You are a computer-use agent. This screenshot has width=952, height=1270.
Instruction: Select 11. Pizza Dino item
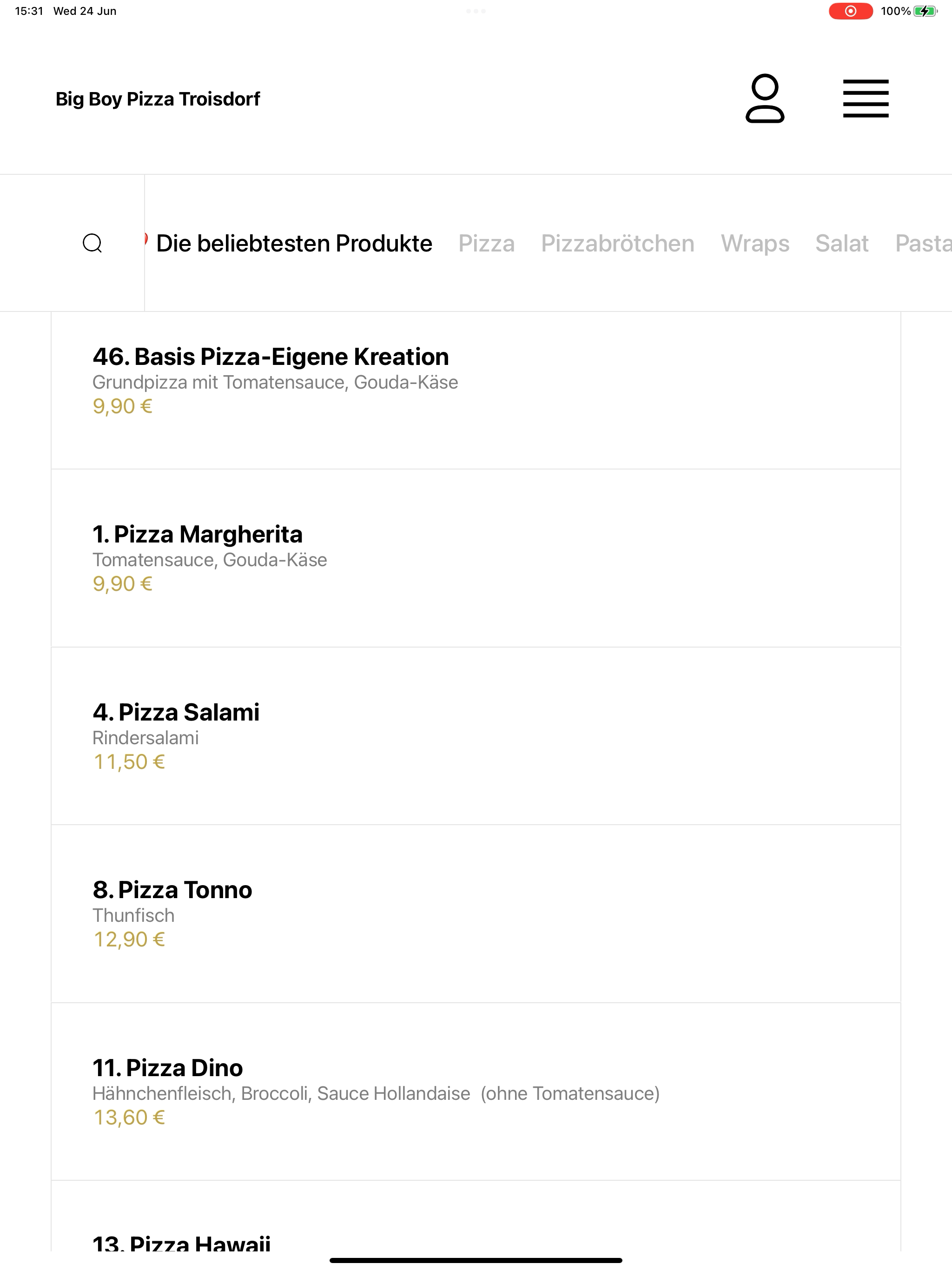[476, 1092]
